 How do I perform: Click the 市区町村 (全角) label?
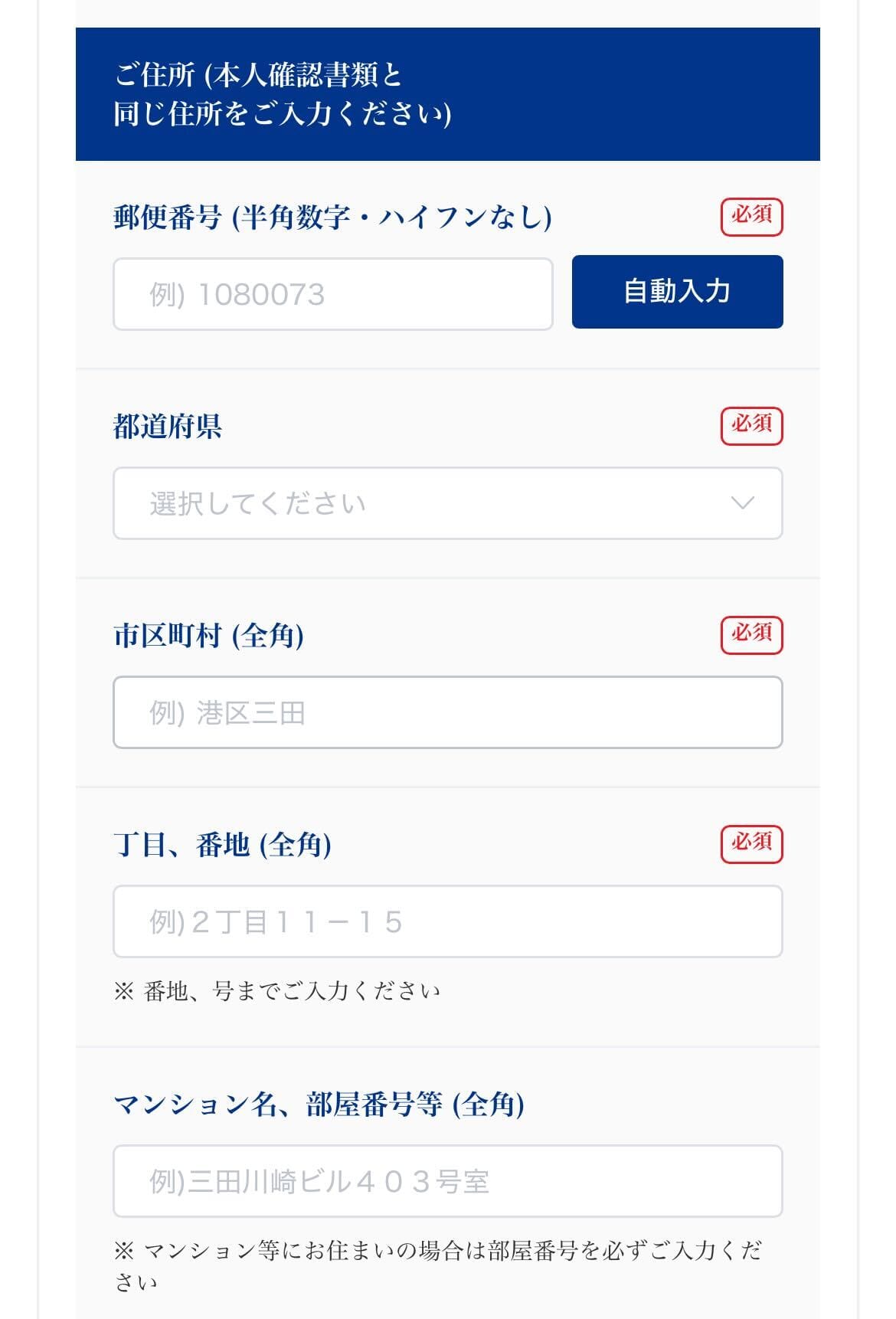pyautogui.click(x=208, y=635)
